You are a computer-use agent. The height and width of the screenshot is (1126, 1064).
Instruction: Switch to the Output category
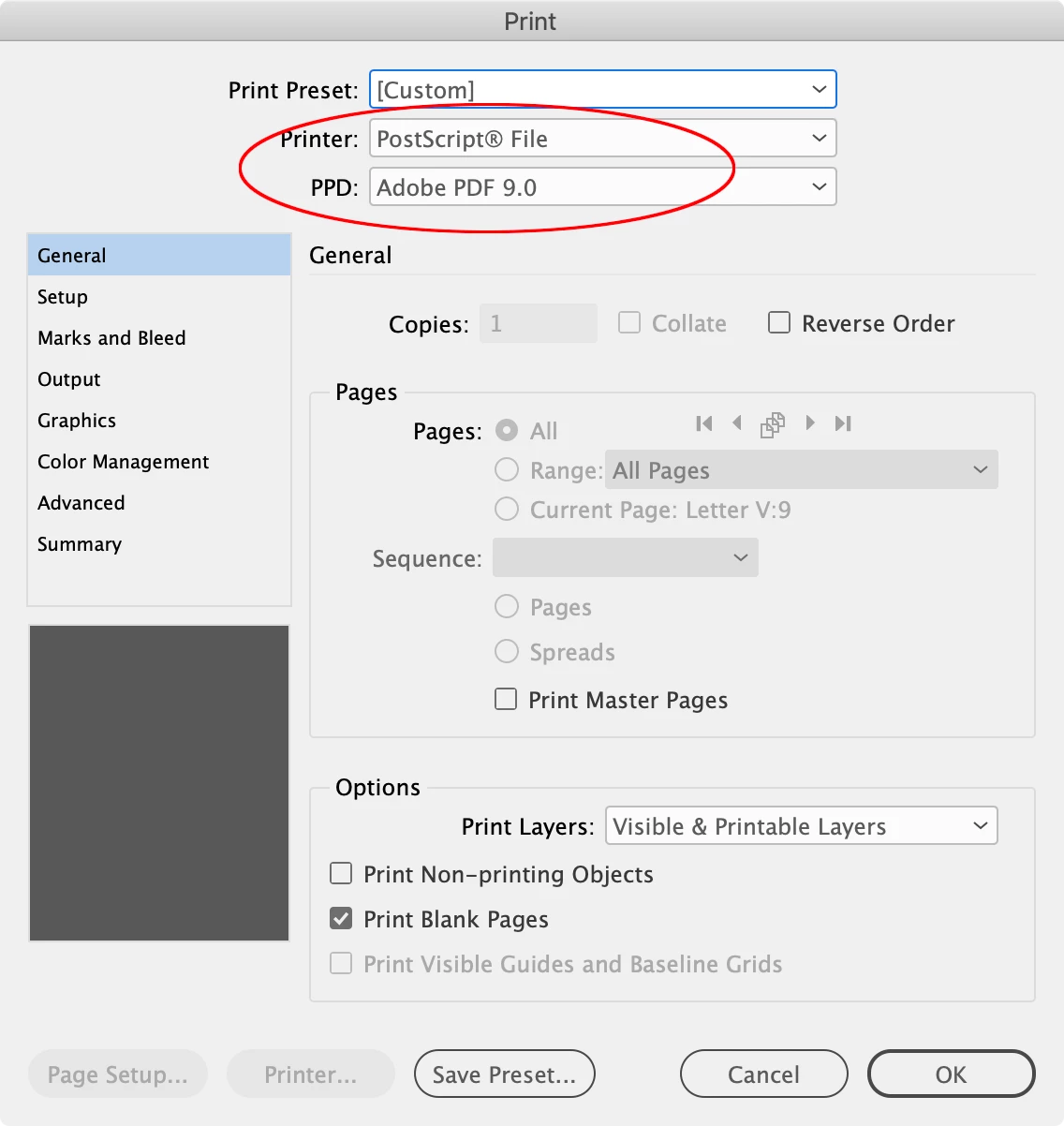click(159, 379)
